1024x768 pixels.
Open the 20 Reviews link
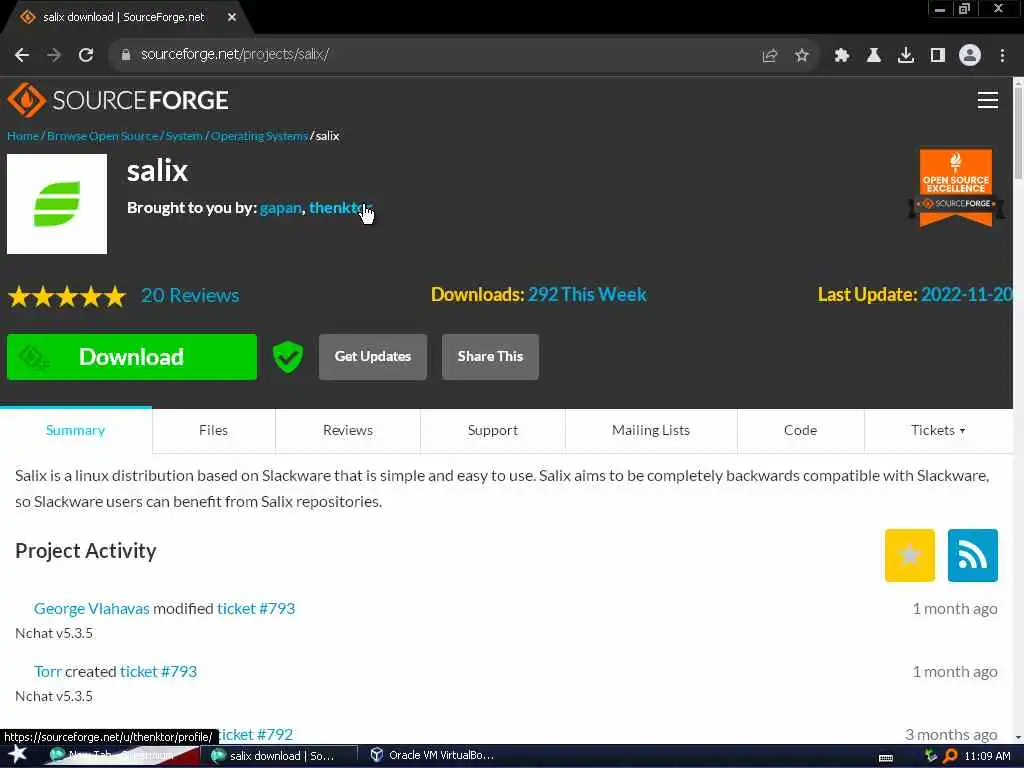tap(190, 295)
